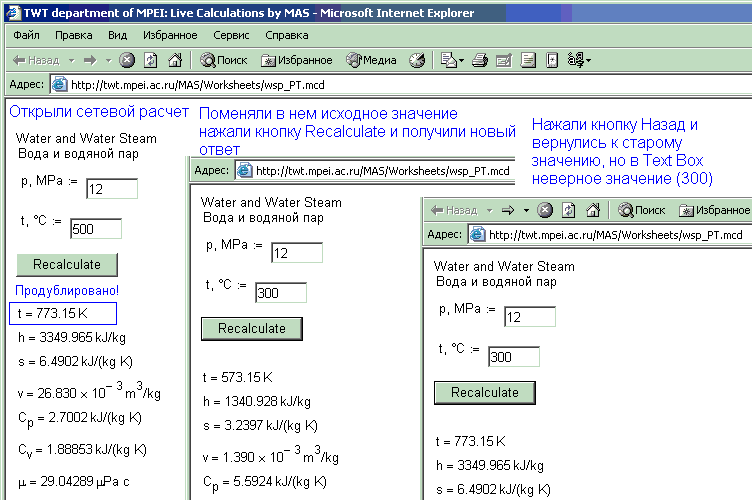Screen dimensions: 752x500
Task: Click the middle inset address bar URL
Action: [x=382, y=171]
